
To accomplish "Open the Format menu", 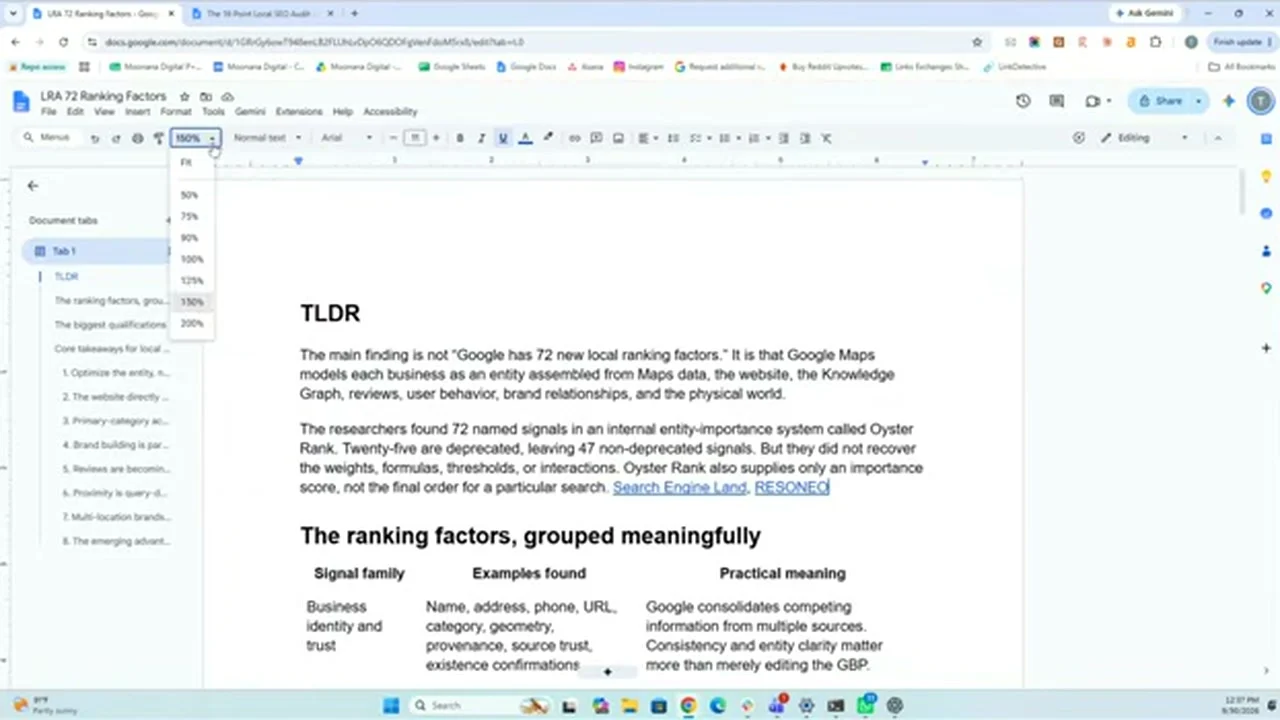I will (x=175, y=112).
